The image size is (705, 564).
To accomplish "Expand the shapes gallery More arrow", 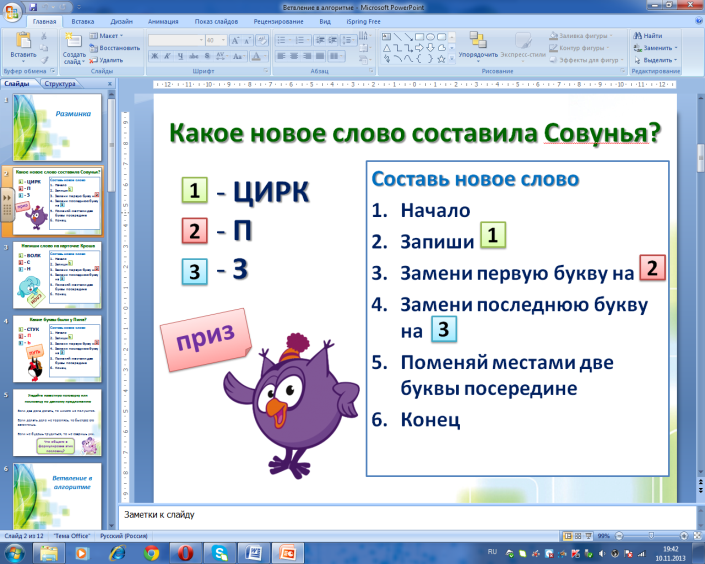I will pos(452,59).
